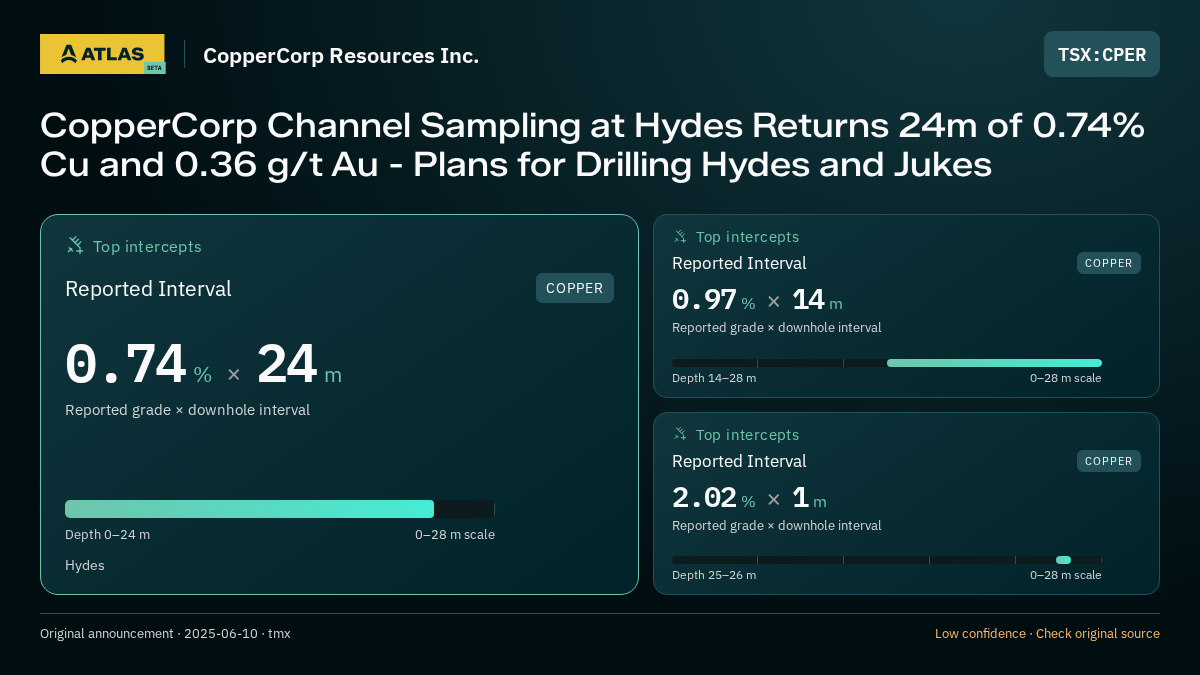
Task: Click the headline about Hydes channel sampling
Action: 592,145
